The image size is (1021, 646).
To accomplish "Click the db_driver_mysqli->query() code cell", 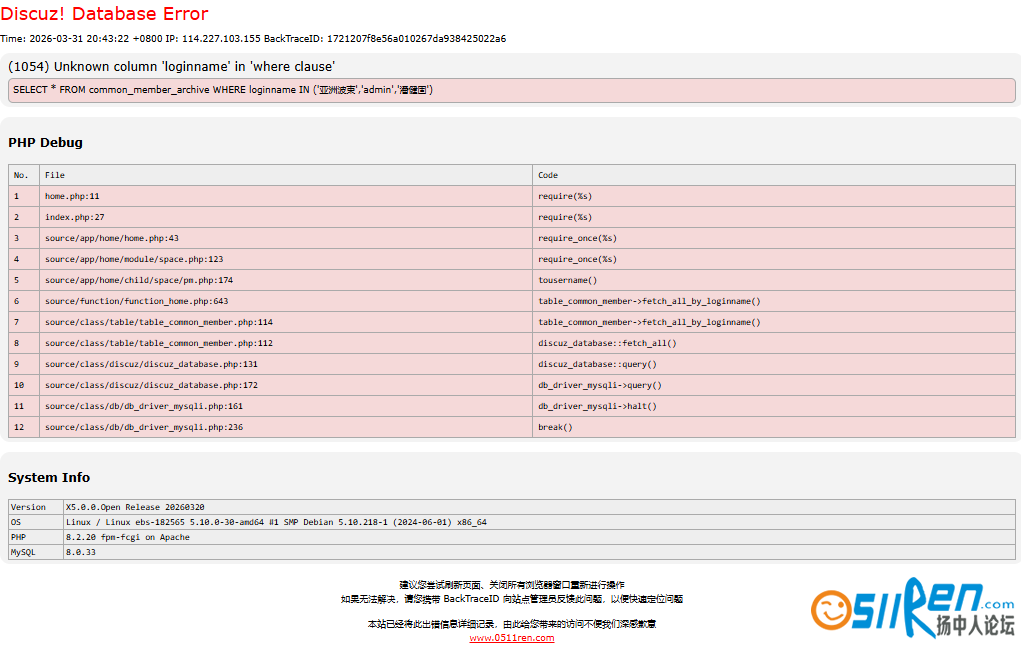I will [x=774, y=385].
